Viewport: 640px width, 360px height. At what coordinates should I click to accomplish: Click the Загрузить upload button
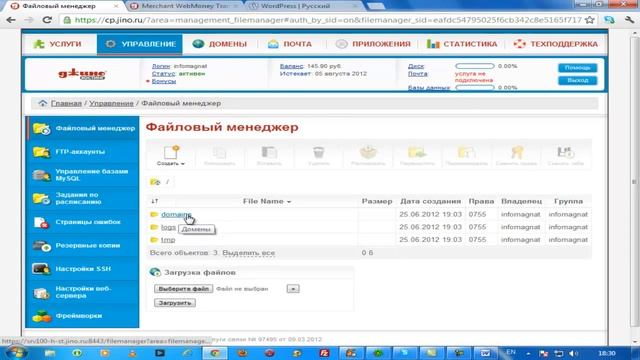pyautogui.click(x=175, y=303)
